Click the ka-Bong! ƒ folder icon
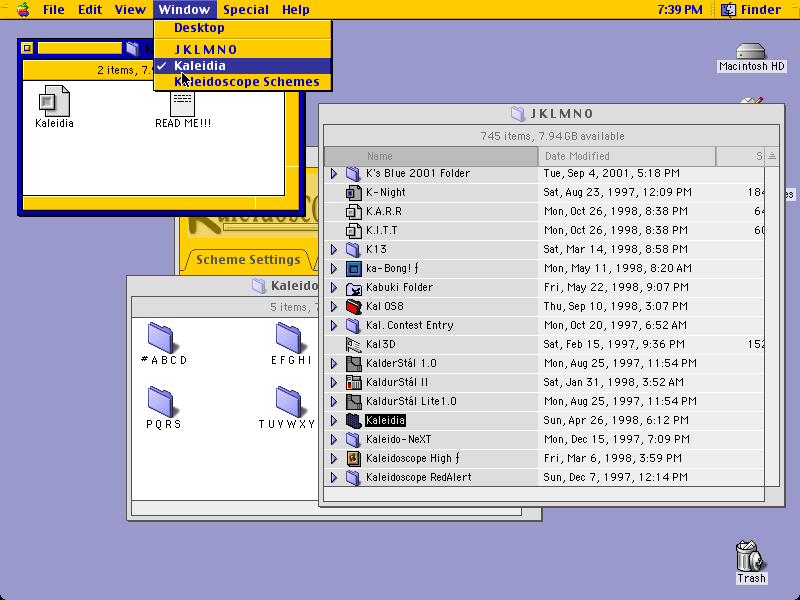The image size is (800, 600). [x=353, y=268]
